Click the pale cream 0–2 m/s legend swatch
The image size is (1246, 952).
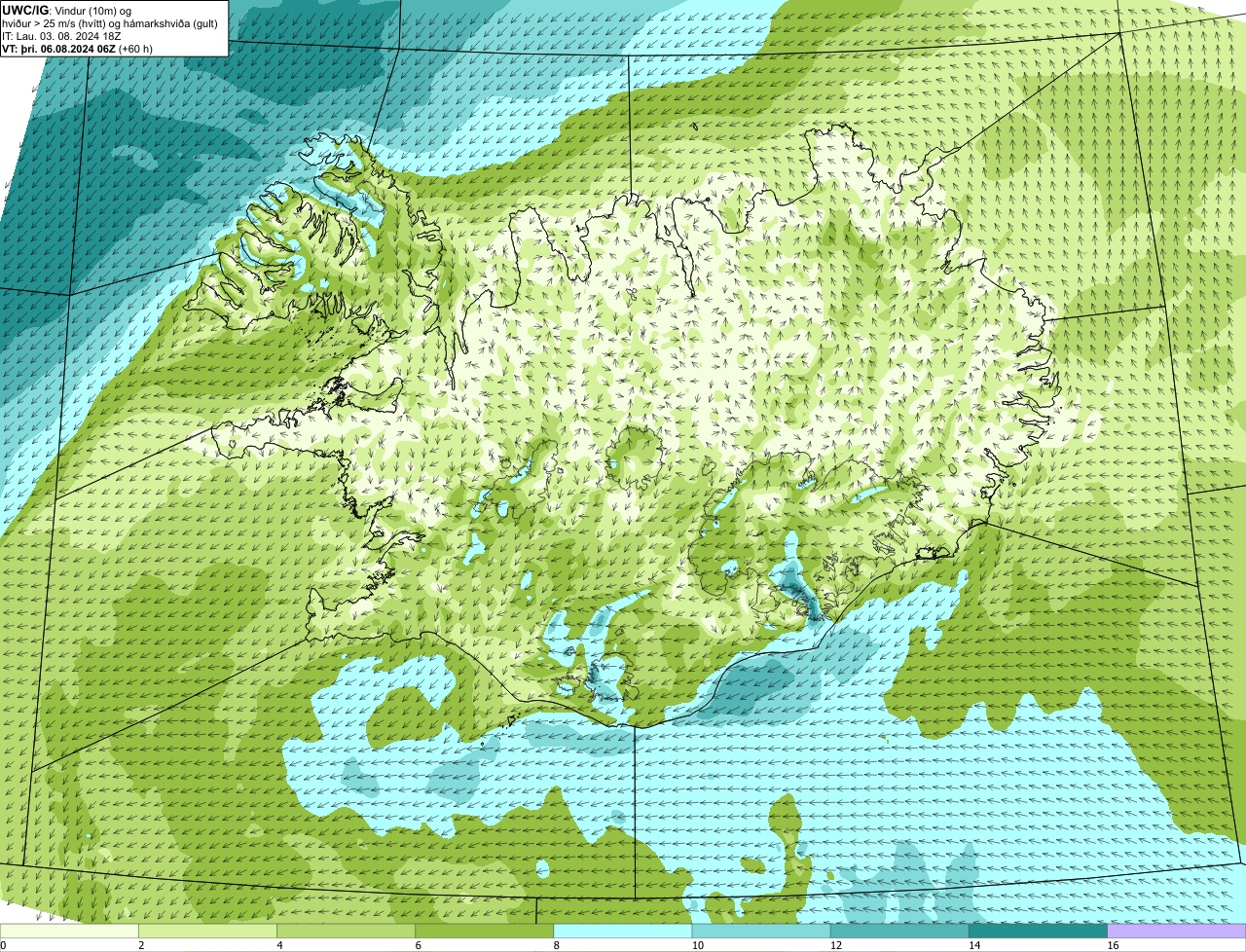(70, 931)
